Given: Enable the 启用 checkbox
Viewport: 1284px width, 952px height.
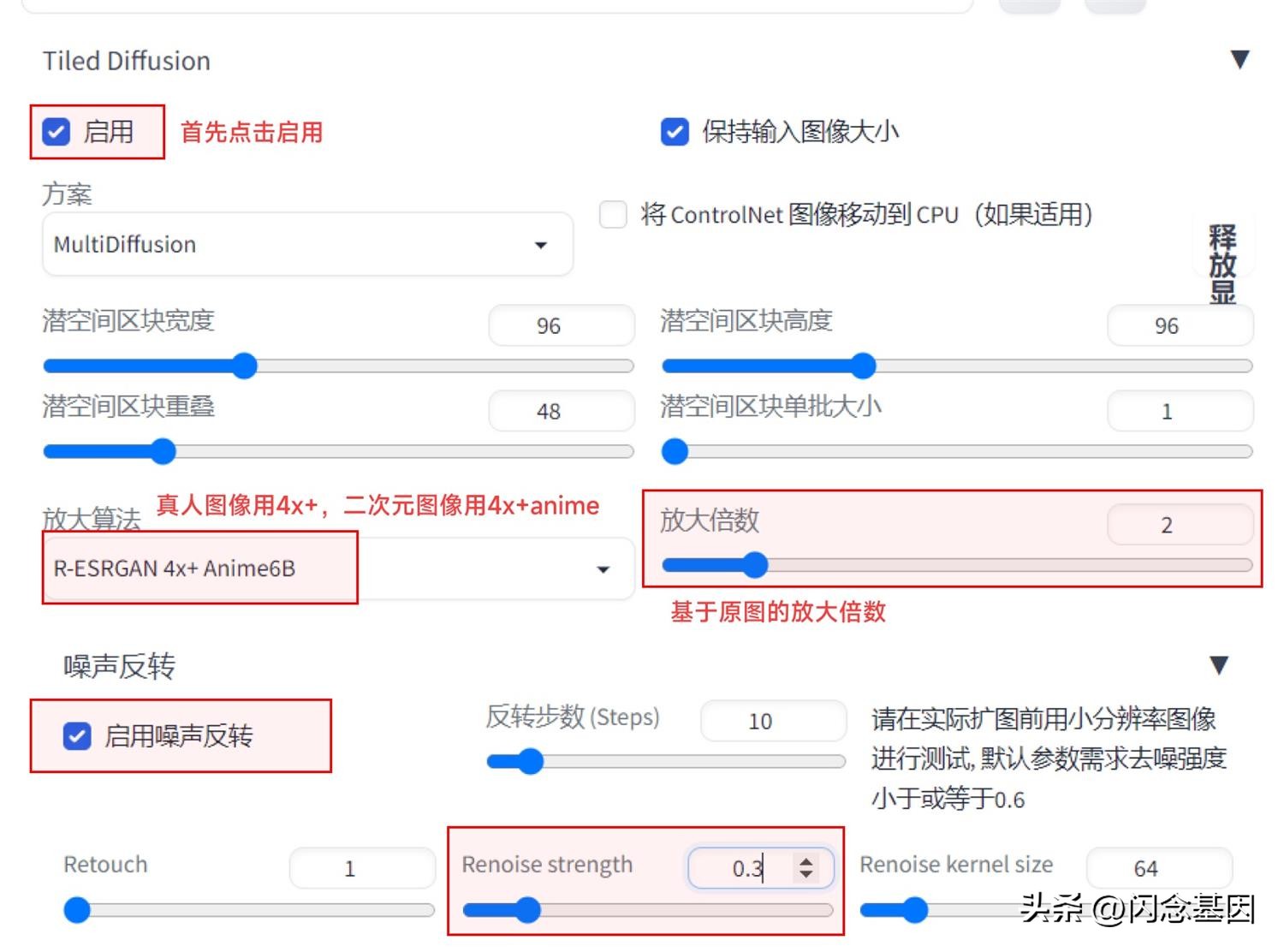Looking at the screenshot, I should [55, 131].
